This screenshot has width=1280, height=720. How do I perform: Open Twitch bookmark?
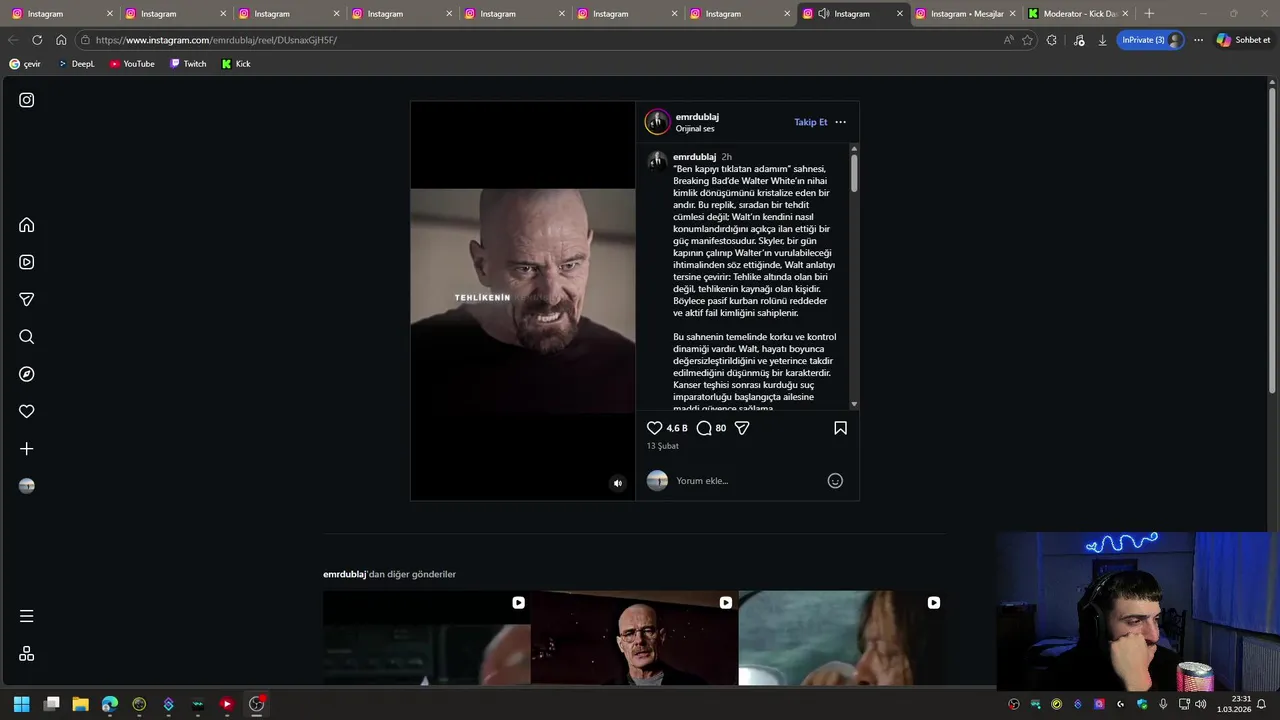click(x=188, y=64)
